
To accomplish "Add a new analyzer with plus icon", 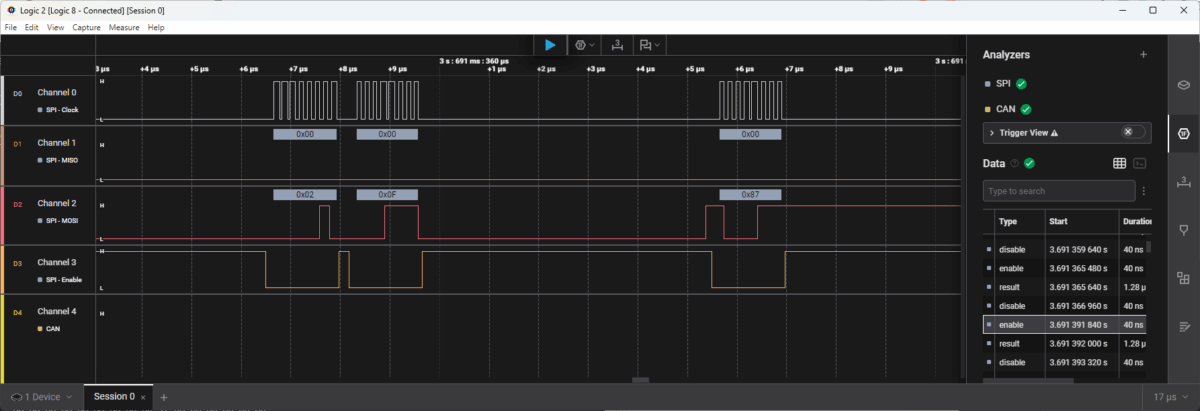I will pos(1143,55).
